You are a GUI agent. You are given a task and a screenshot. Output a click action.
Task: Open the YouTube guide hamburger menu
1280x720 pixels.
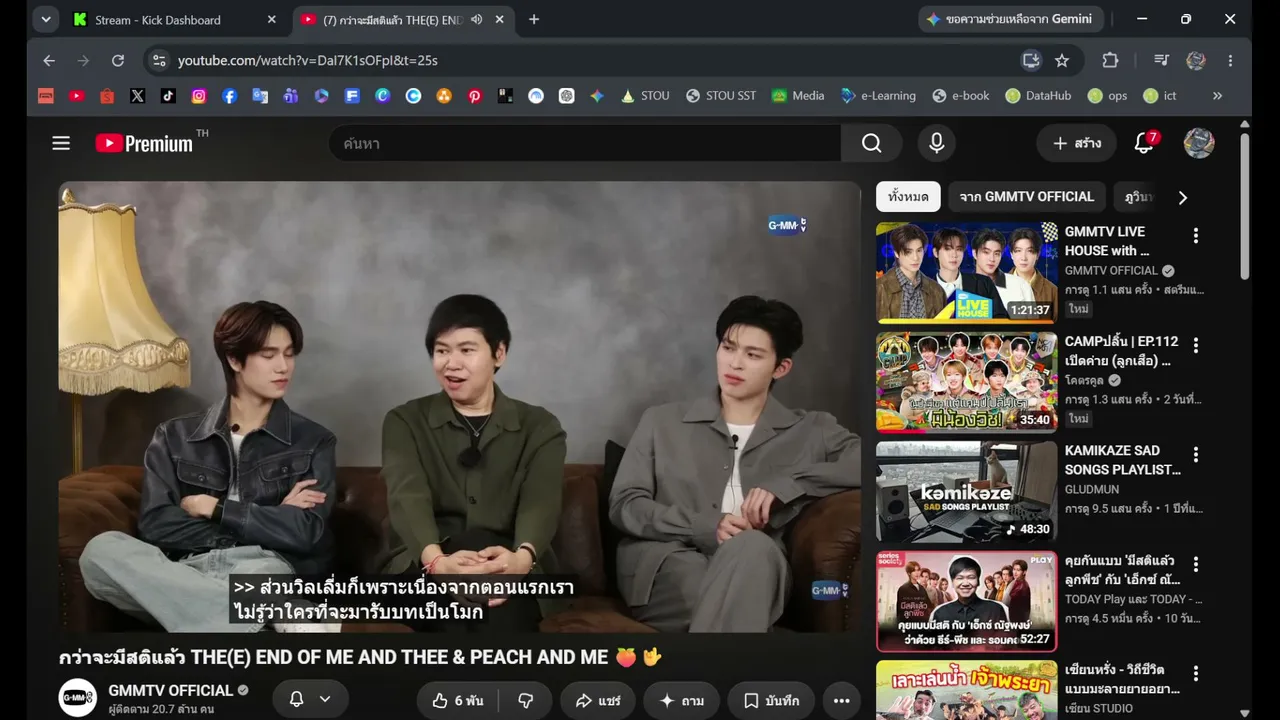(61, 143)
